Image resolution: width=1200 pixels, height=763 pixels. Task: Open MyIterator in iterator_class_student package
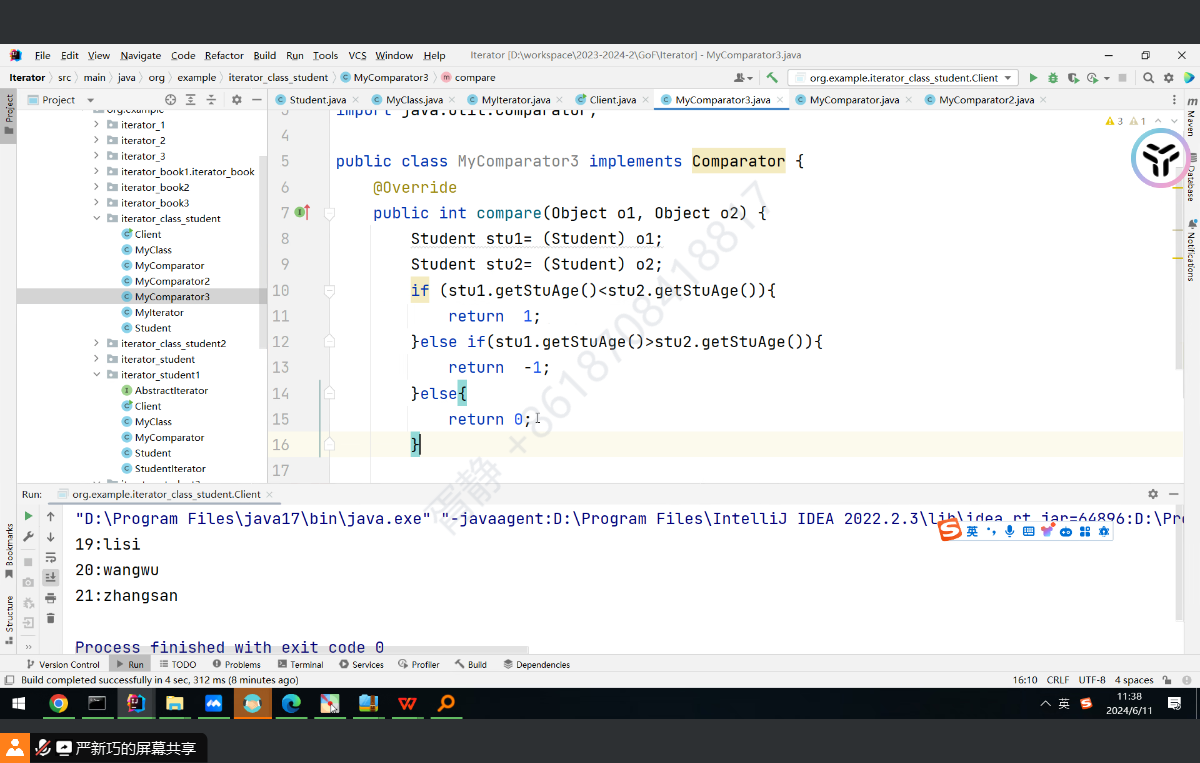pyautogui.click(x=159, y=312)
